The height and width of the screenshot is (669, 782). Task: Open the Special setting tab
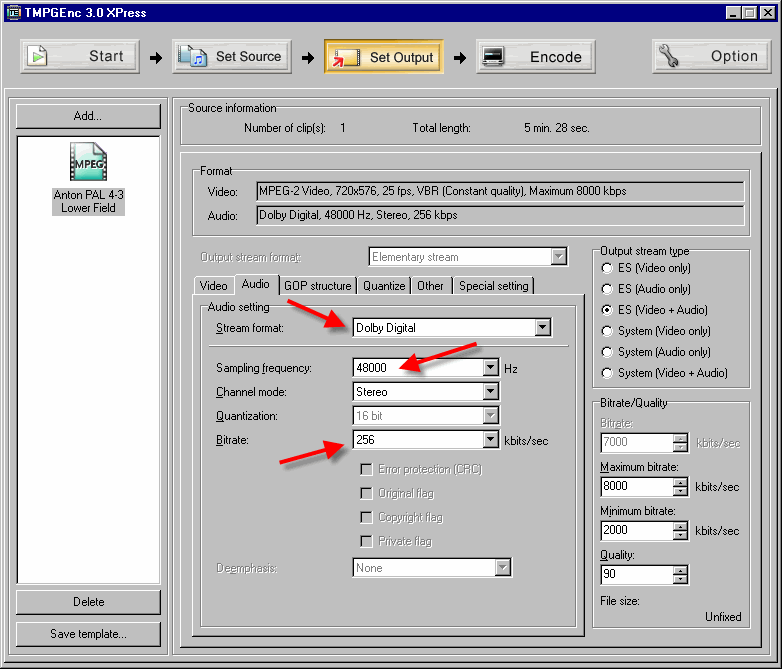[494, 285]
